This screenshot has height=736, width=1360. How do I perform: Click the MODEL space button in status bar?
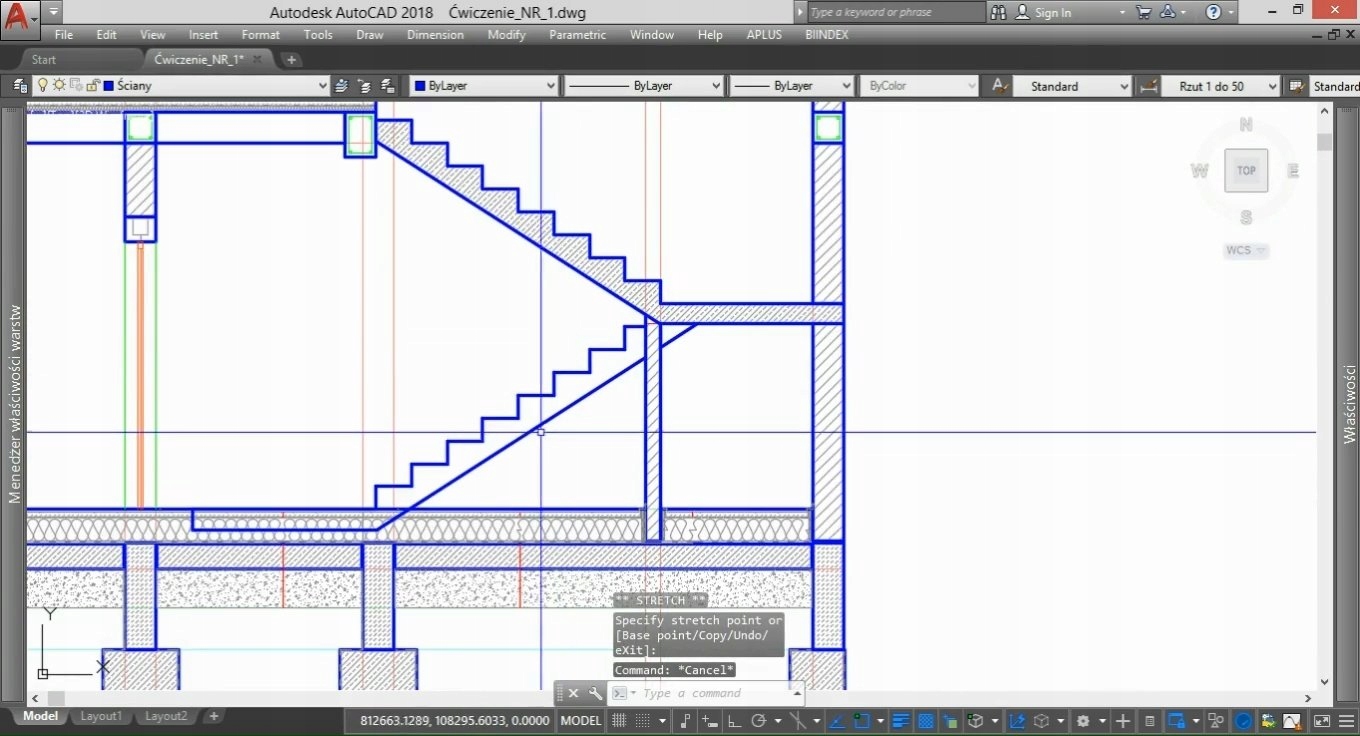(x=581, y=720)
